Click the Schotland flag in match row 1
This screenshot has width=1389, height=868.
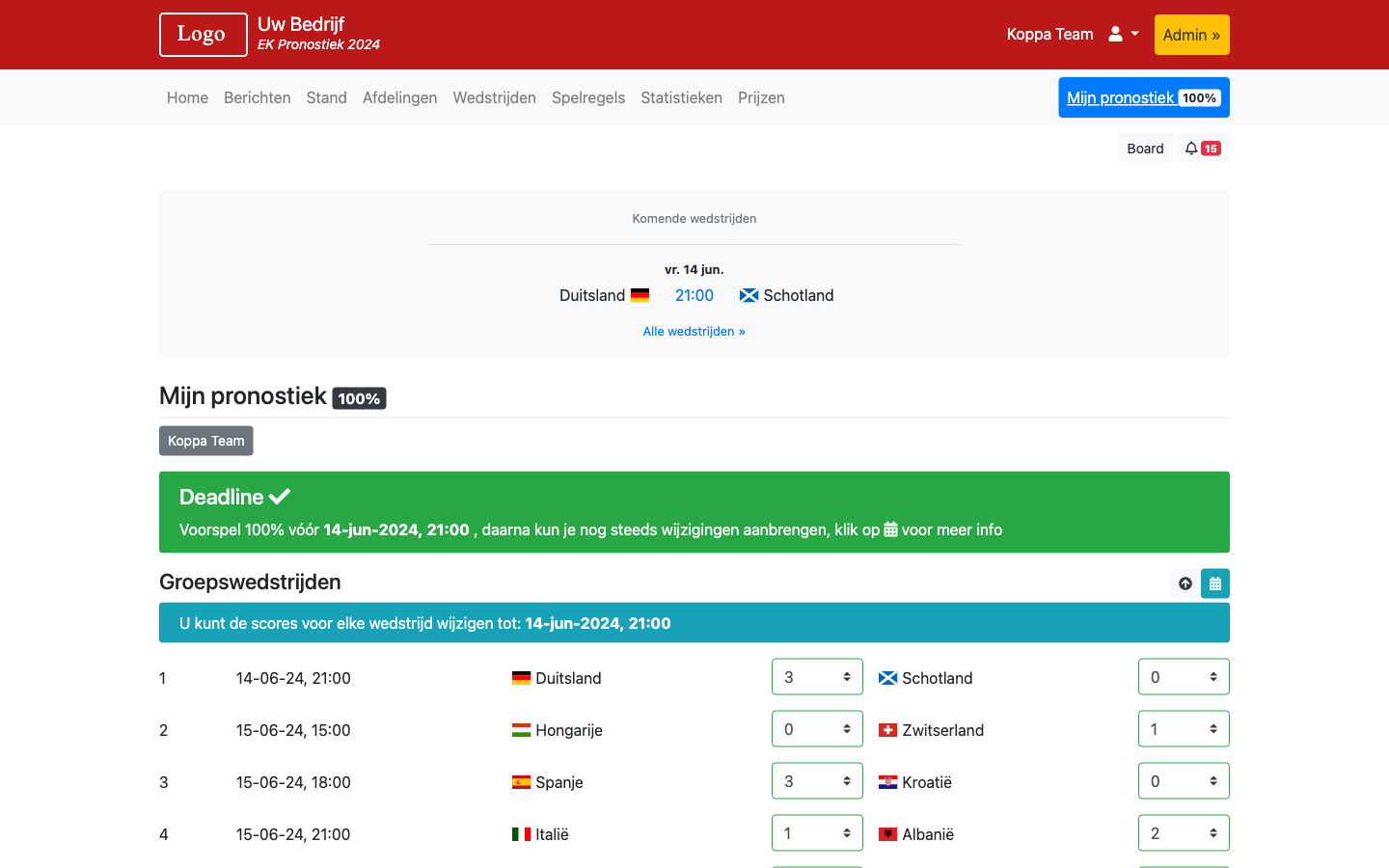click(887, 678)
